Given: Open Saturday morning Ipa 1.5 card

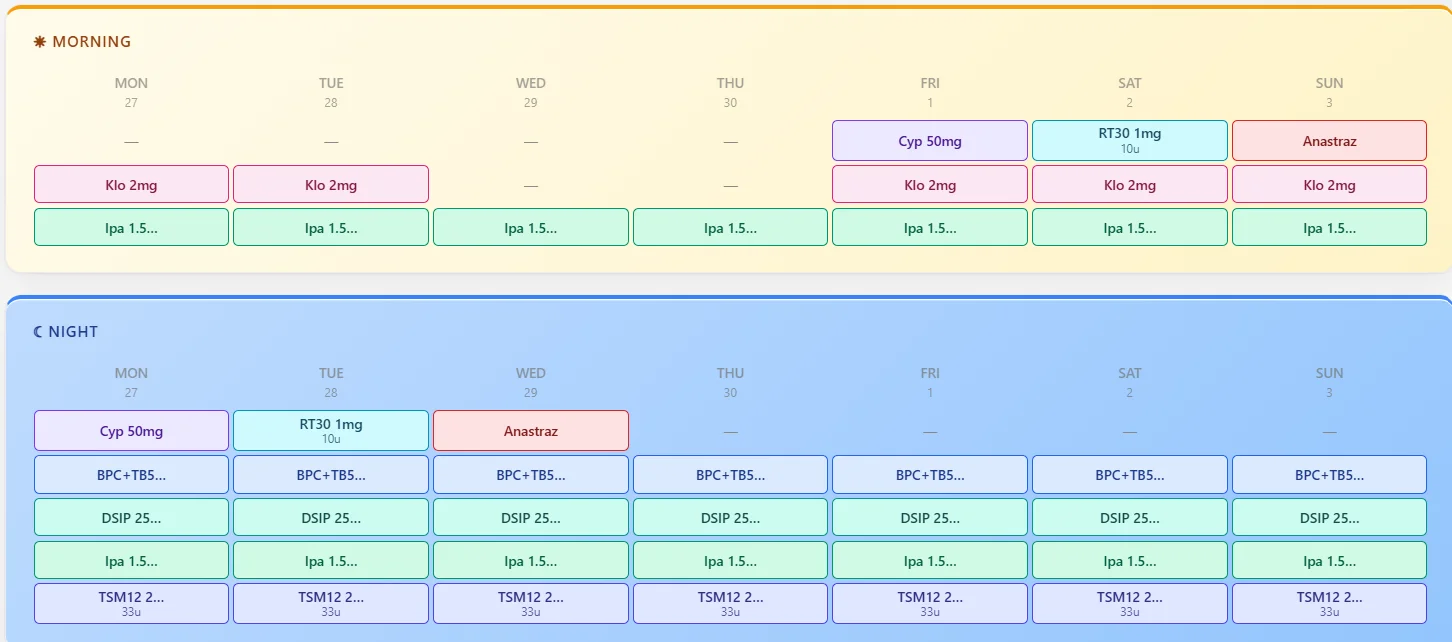Looking at the screenshot, I should (1130, 227).
